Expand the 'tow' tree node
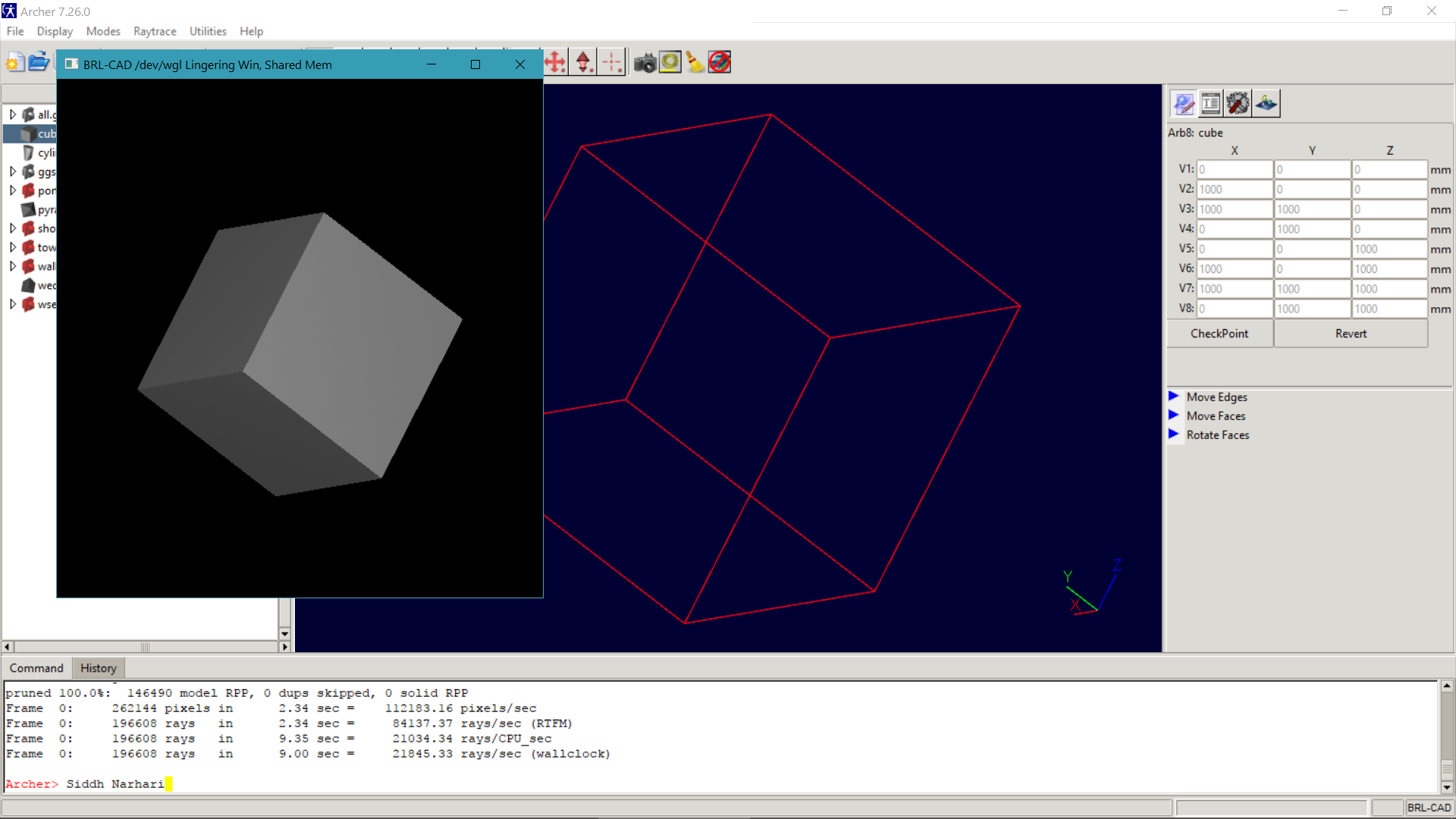This screenshot has height=819, width=1456. tap(12, 247)
